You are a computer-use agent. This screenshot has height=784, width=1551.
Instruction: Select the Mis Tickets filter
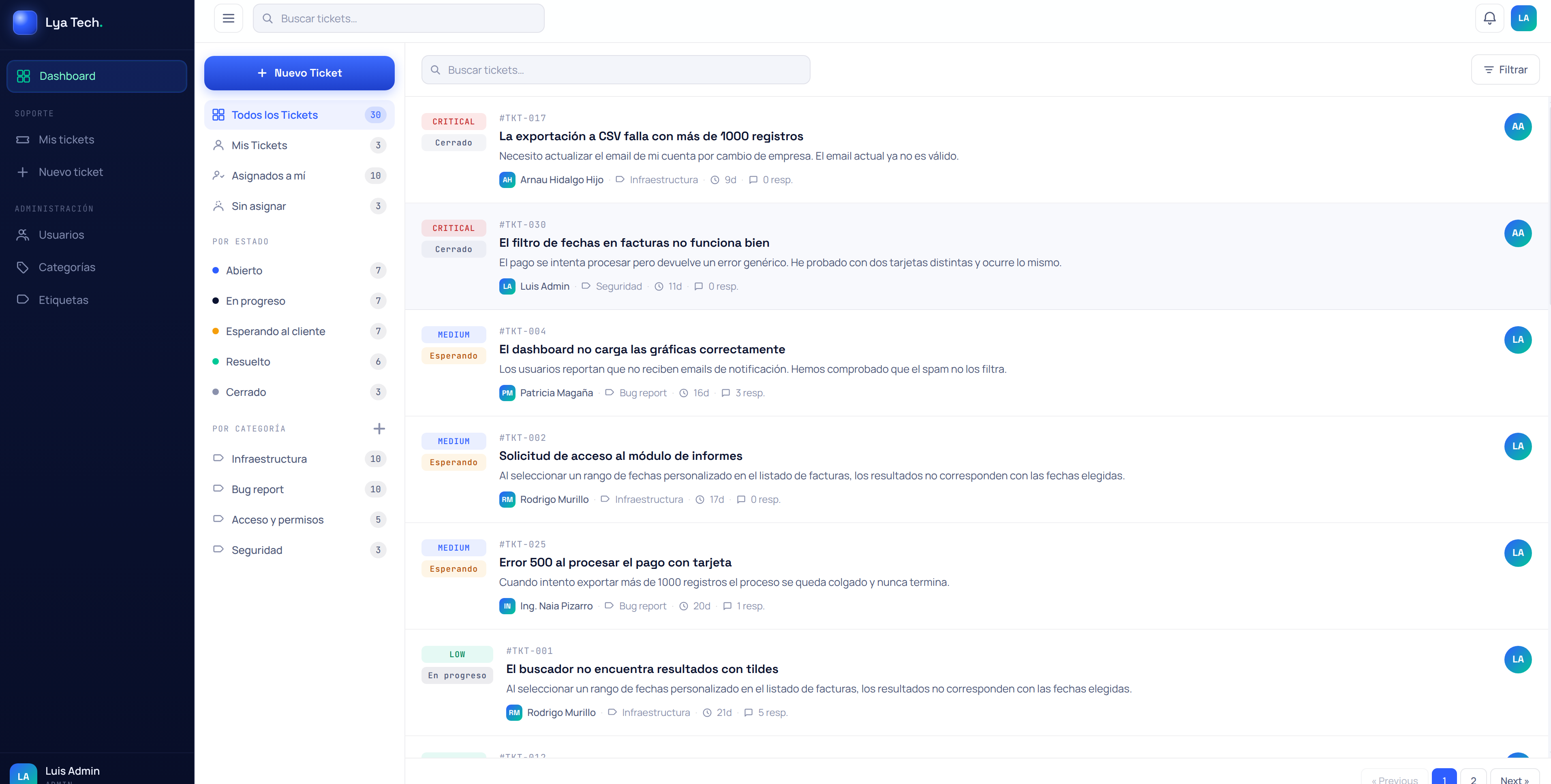[299, 145]
